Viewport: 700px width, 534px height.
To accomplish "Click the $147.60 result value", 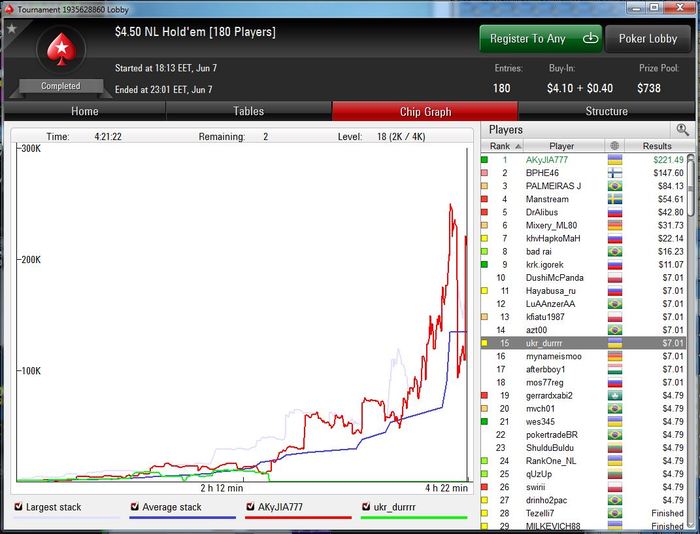I will 668,173.
